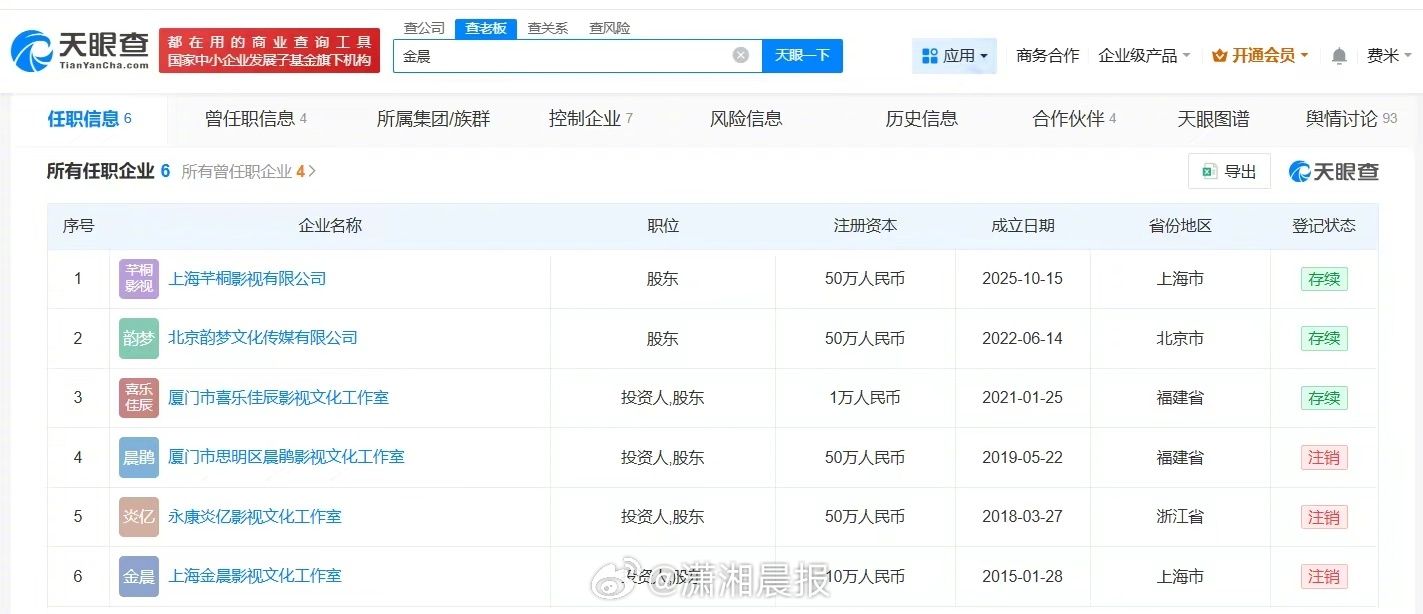Viewport: 1423px width, 614px height.
Task: Open the TianYanCha home logo
Action: click(x=80, y=49)
